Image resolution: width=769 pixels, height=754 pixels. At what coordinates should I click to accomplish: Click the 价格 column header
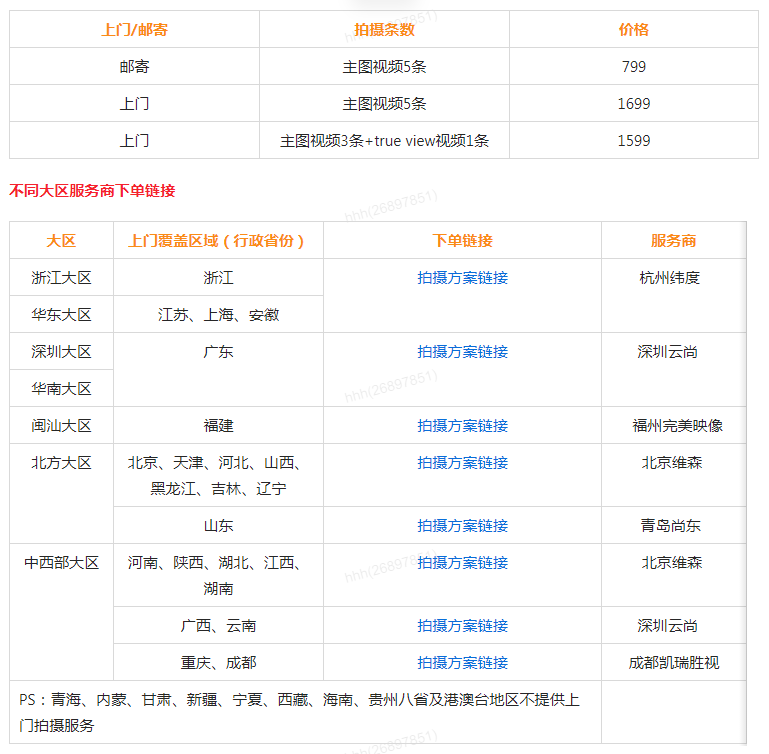click(x=633, y=30)
